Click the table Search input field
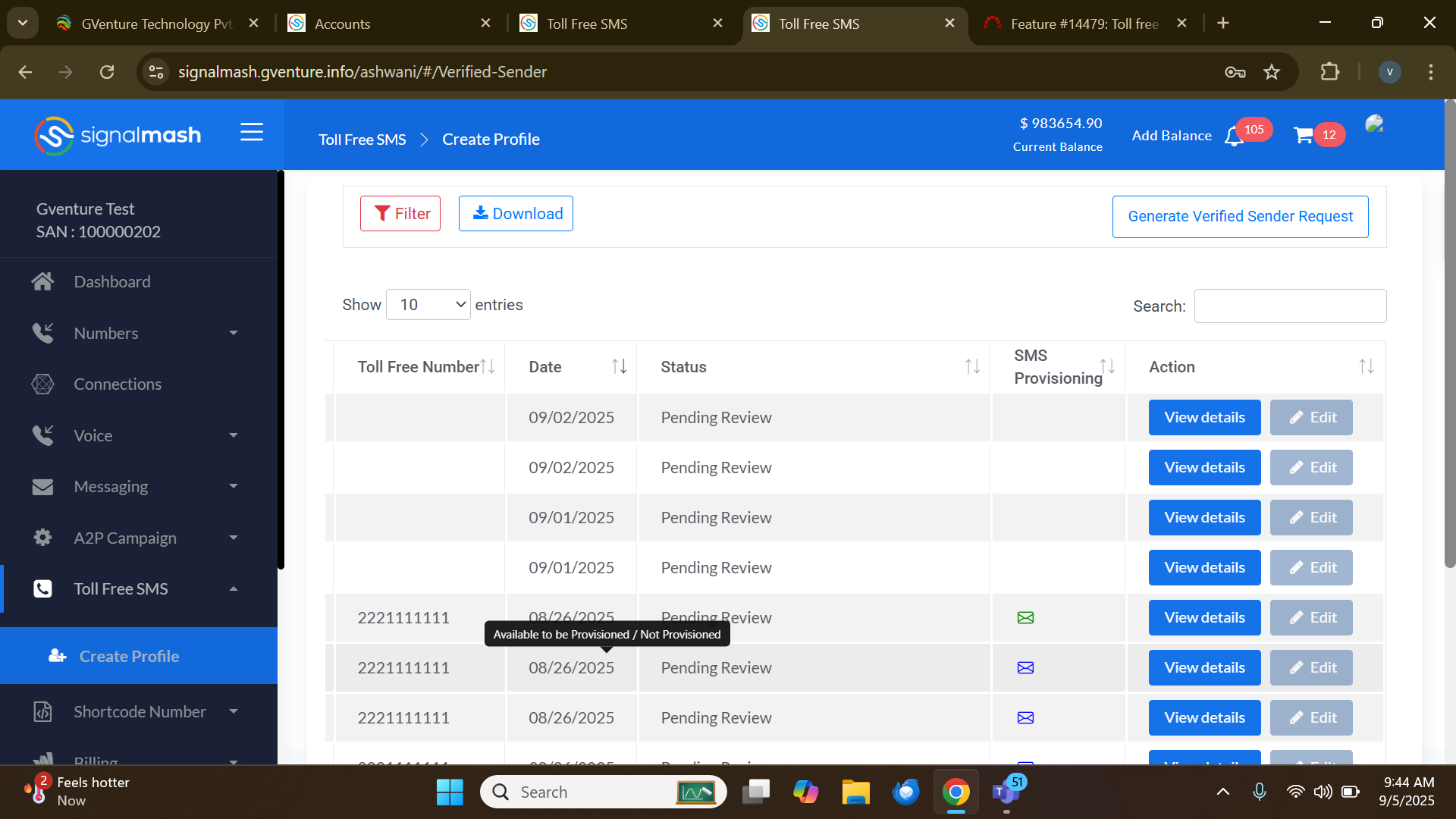This screenshot has height=819, width=1456. [1290, 306]
